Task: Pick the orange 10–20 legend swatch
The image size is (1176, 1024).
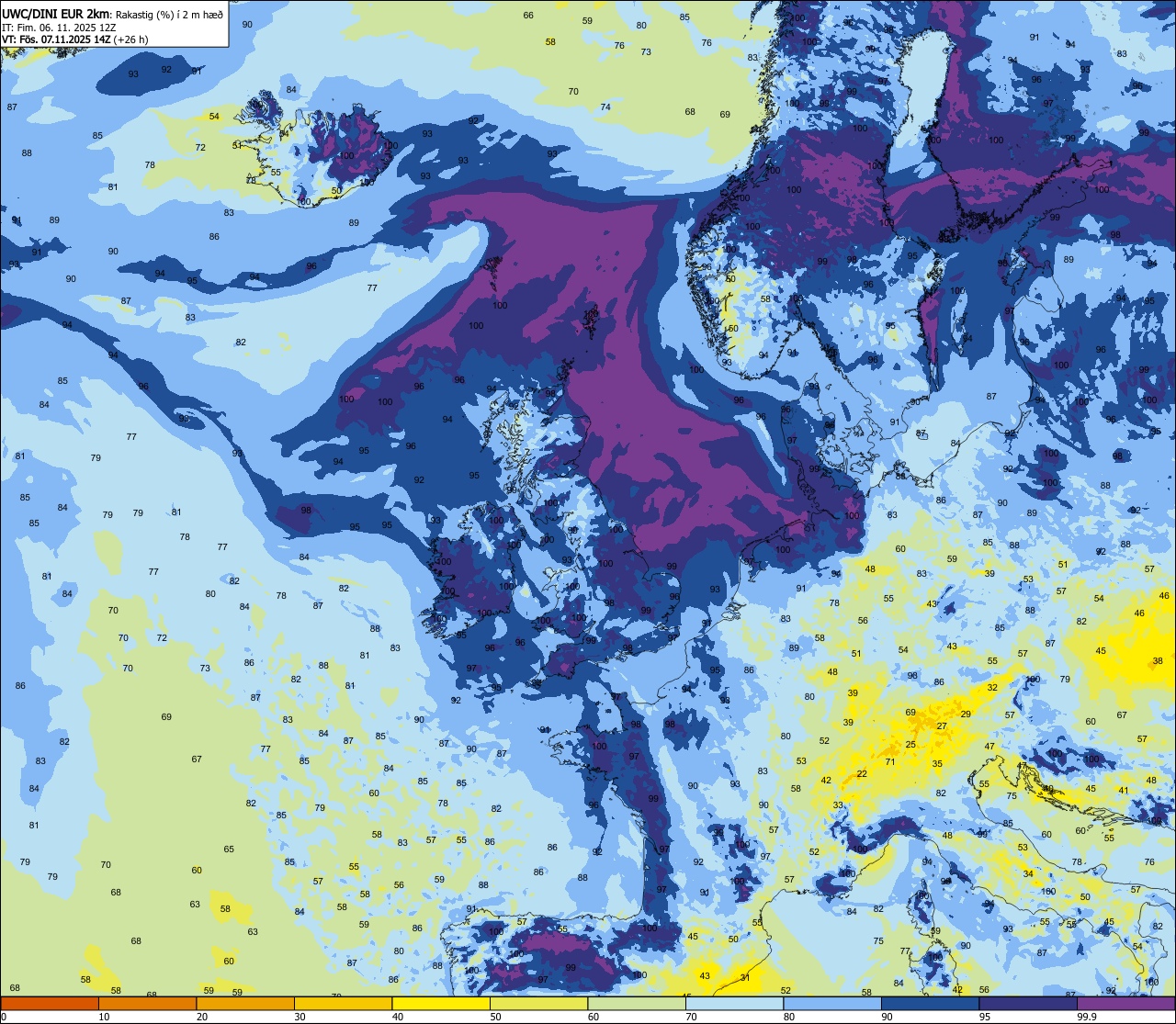Action: (x=147, y=1003)
